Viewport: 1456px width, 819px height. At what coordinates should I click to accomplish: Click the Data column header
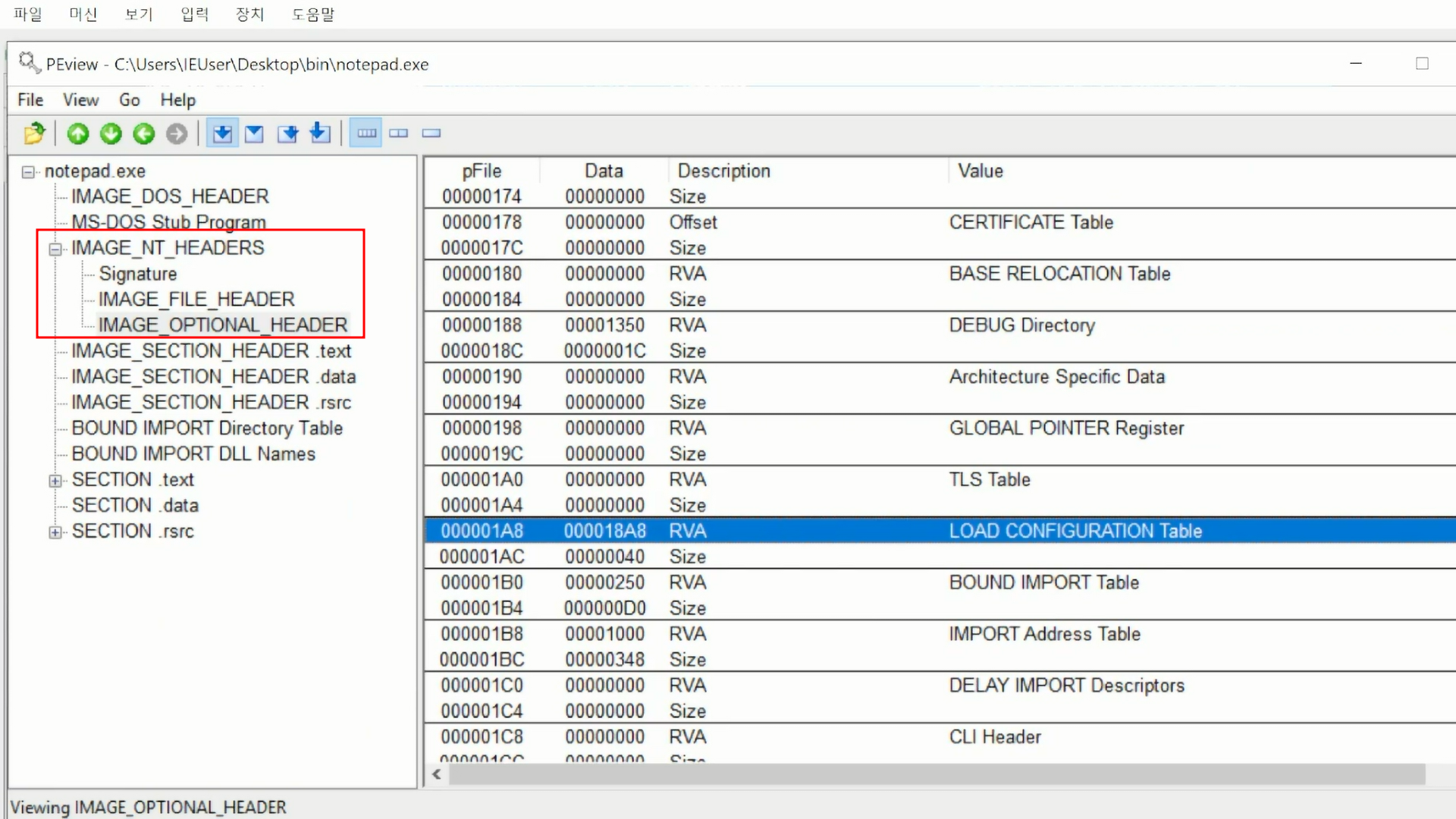pos(604,171)
